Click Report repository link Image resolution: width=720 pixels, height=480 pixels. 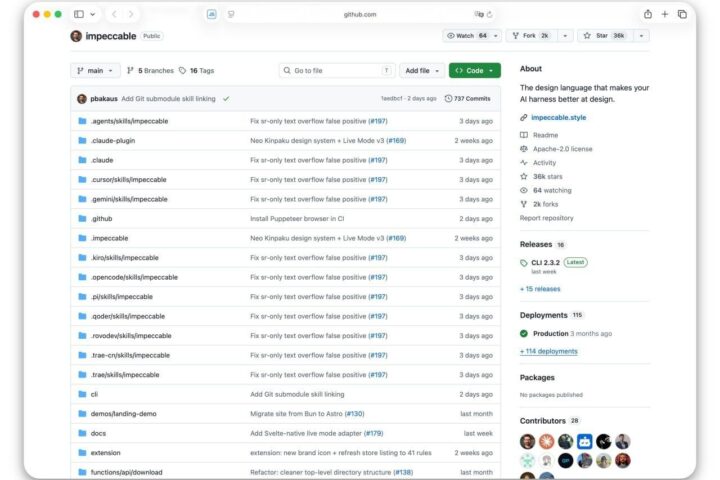coord(546,218)
